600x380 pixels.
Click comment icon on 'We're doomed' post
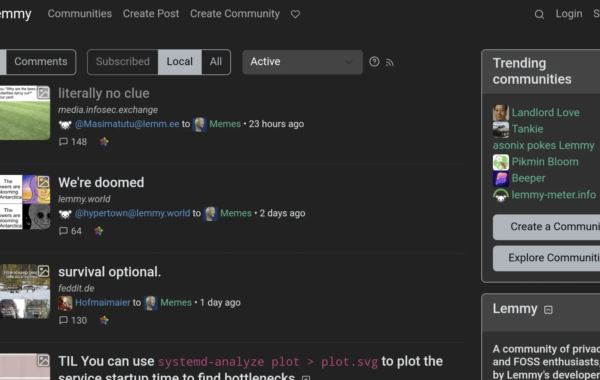(64, 231)
